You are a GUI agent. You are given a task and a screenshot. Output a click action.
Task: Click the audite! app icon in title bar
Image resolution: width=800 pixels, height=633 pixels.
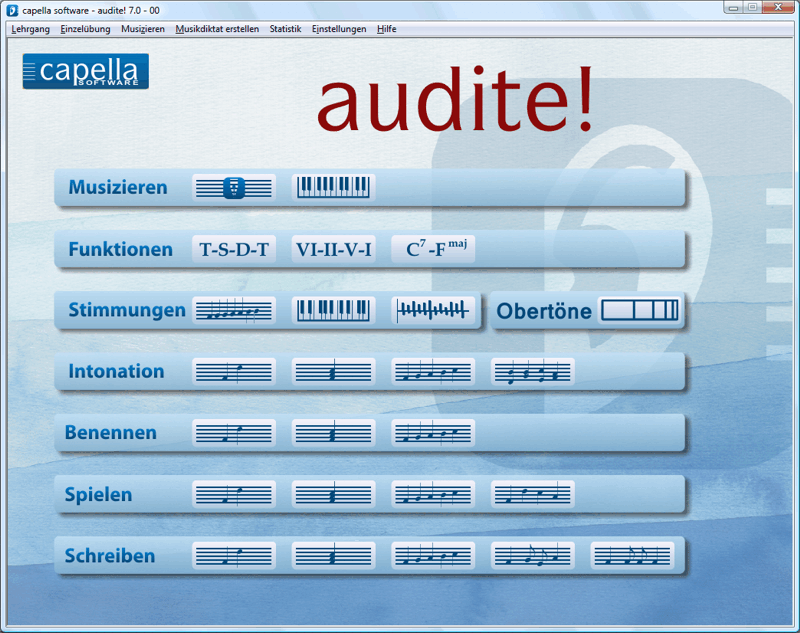(x=12, y=10)
